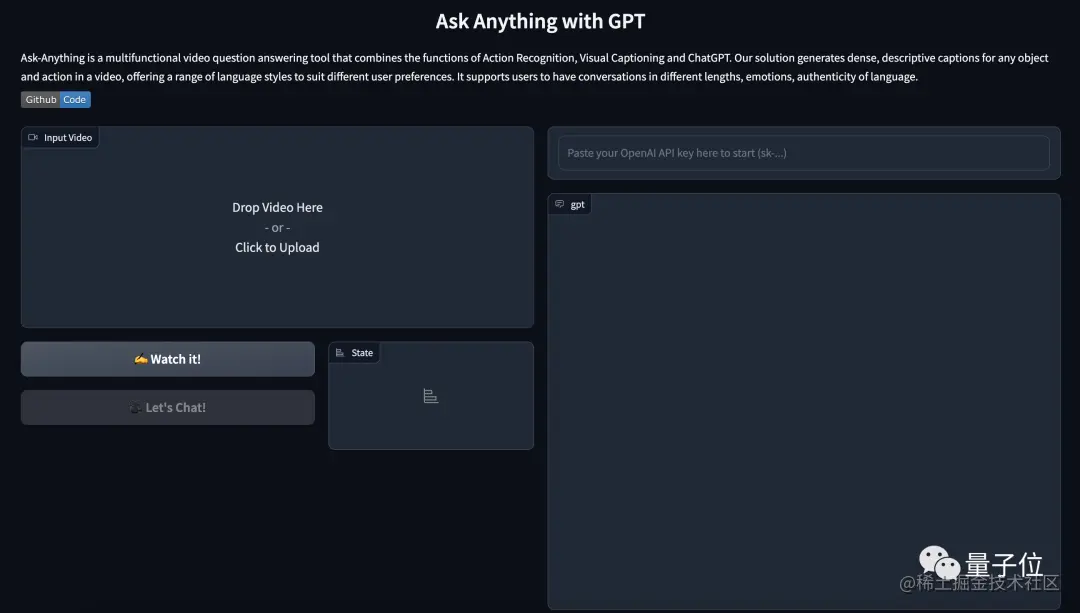Choose Click to Upload text
The image size is (1080, 613).
point(277,247)
